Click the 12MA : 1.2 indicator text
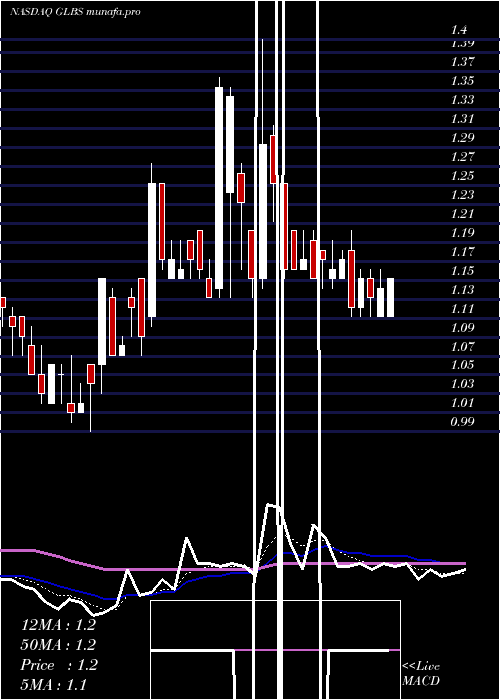Screen dimensions: 500x700 click(x=58, y=625)
